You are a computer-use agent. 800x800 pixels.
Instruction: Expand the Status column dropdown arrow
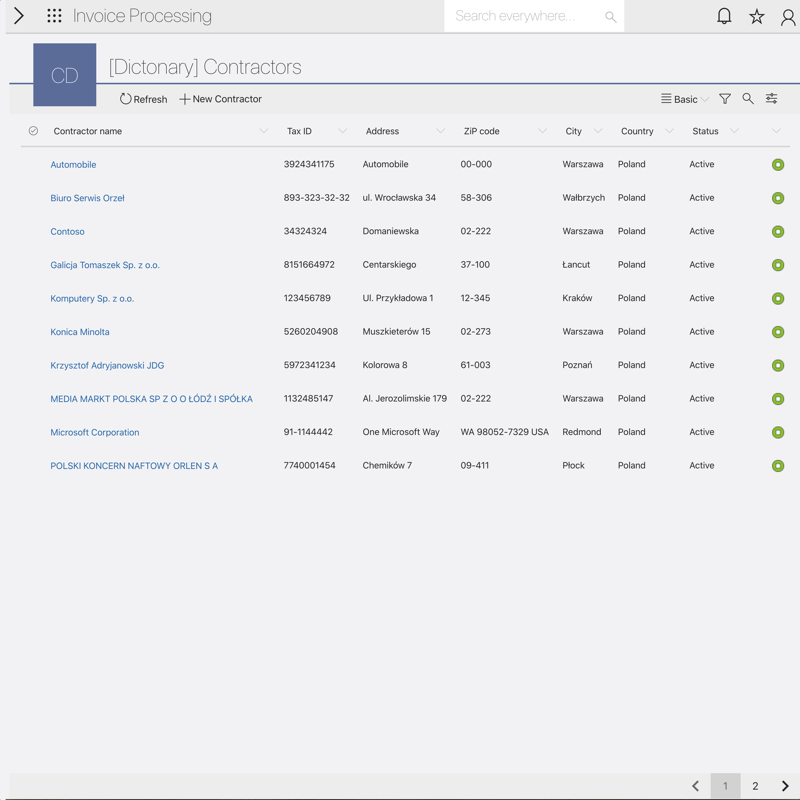(734, 131)
